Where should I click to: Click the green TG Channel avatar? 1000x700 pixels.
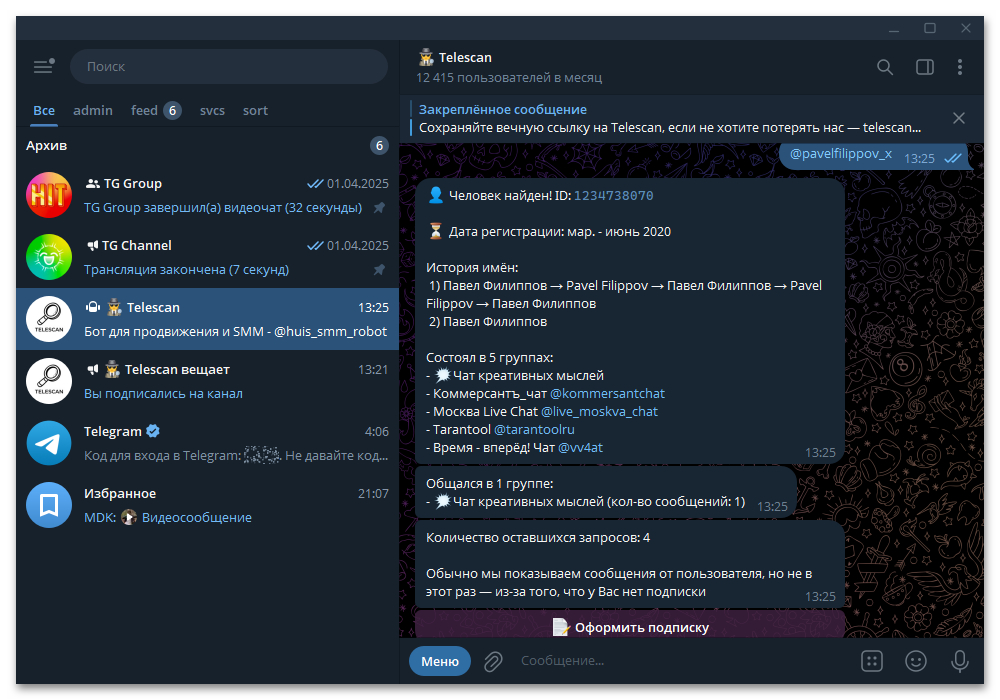pyautogui.click(x=49, y=257)
